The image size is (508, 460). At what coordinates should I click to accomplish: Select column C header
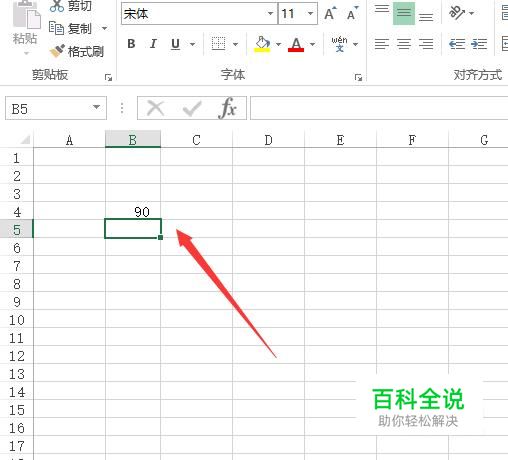(x=197, y=140)
